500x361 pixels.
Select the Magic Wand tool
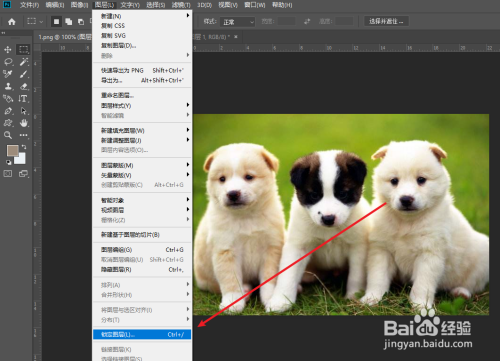24,62
